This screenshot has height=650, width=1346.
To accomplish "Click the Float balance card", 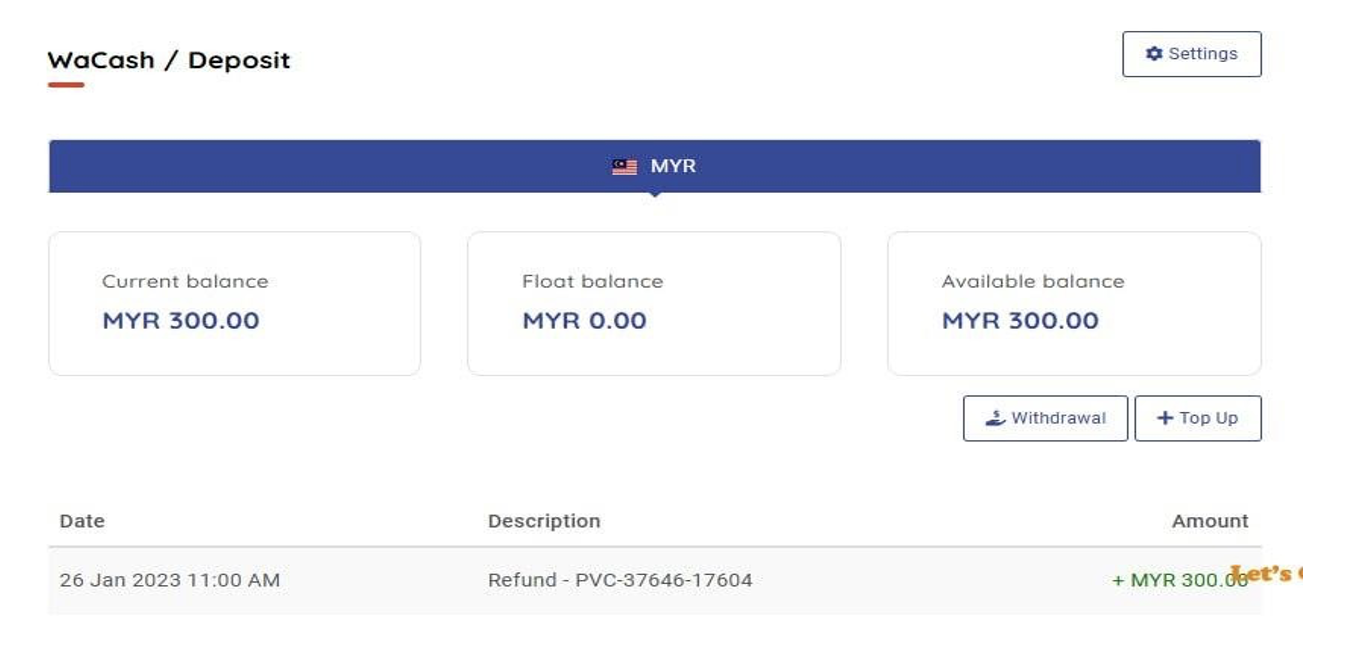I will coord(653,303).
